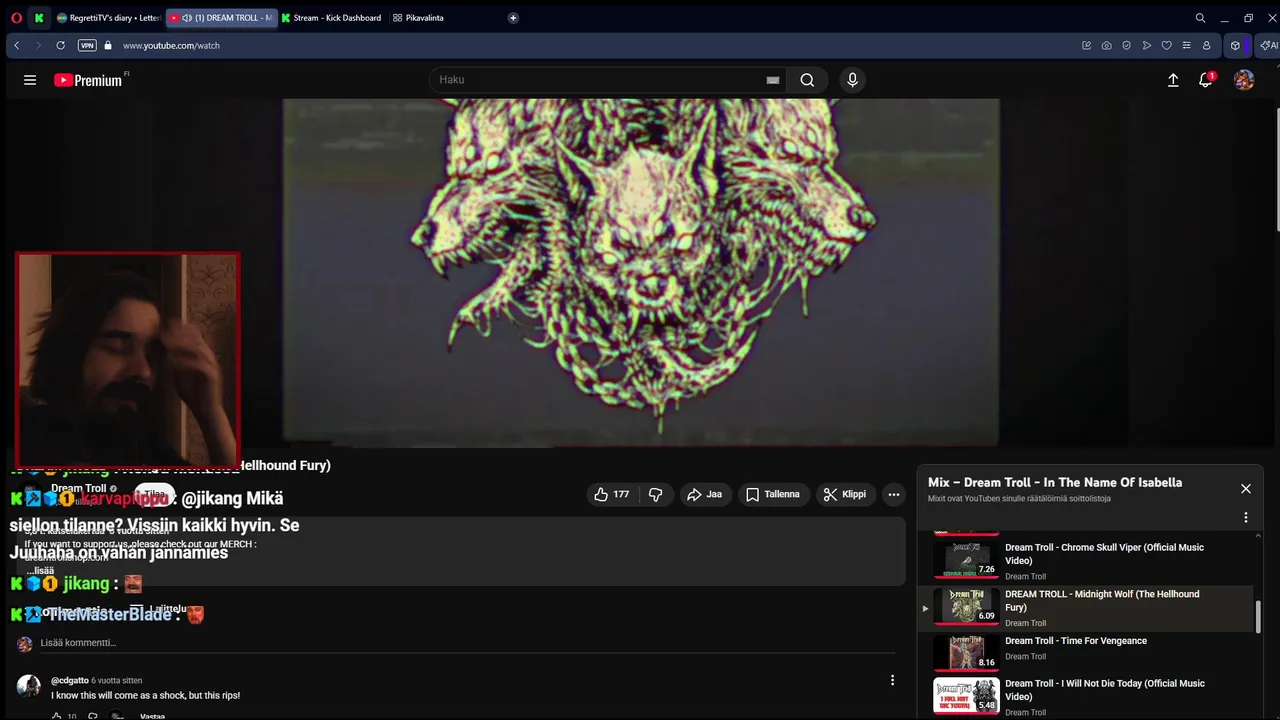Switch to Stream - Kick Dashboard tab
Image resolution: width=1280 pixels, height=720 pixels.
tap(332, 18)
